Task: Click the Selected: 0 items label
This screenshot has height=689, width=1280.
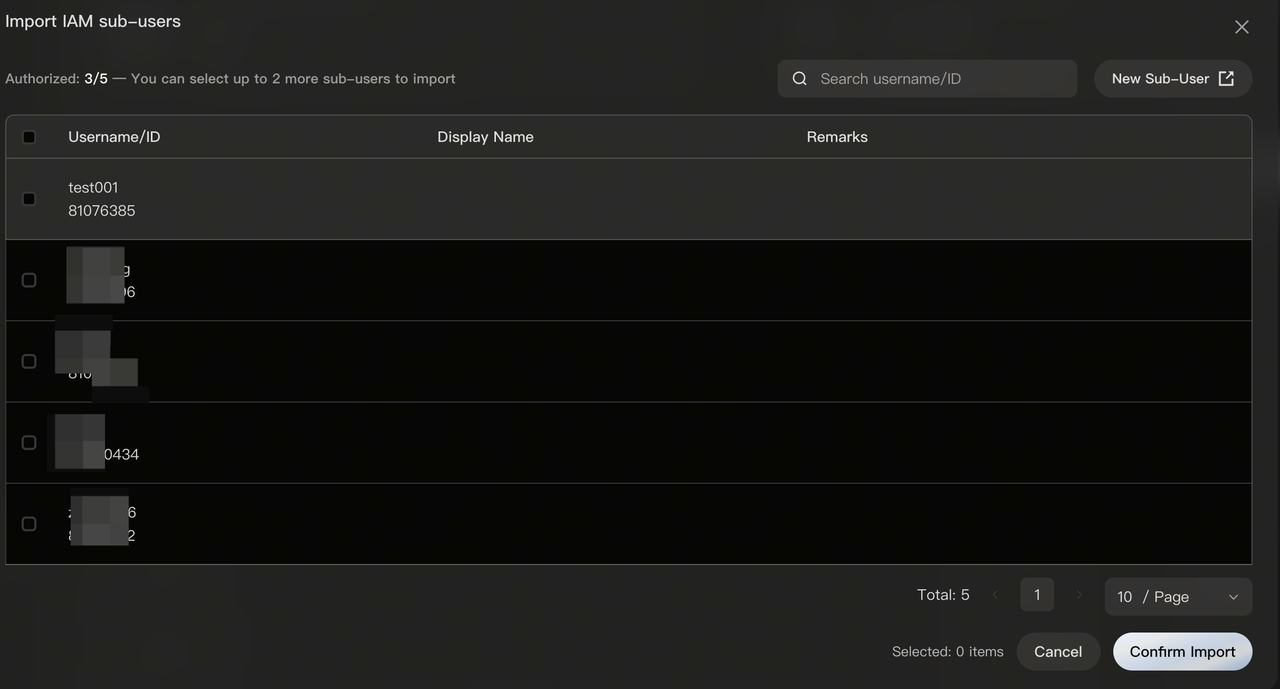Action: pyautogui.click(x=948, y=652)
